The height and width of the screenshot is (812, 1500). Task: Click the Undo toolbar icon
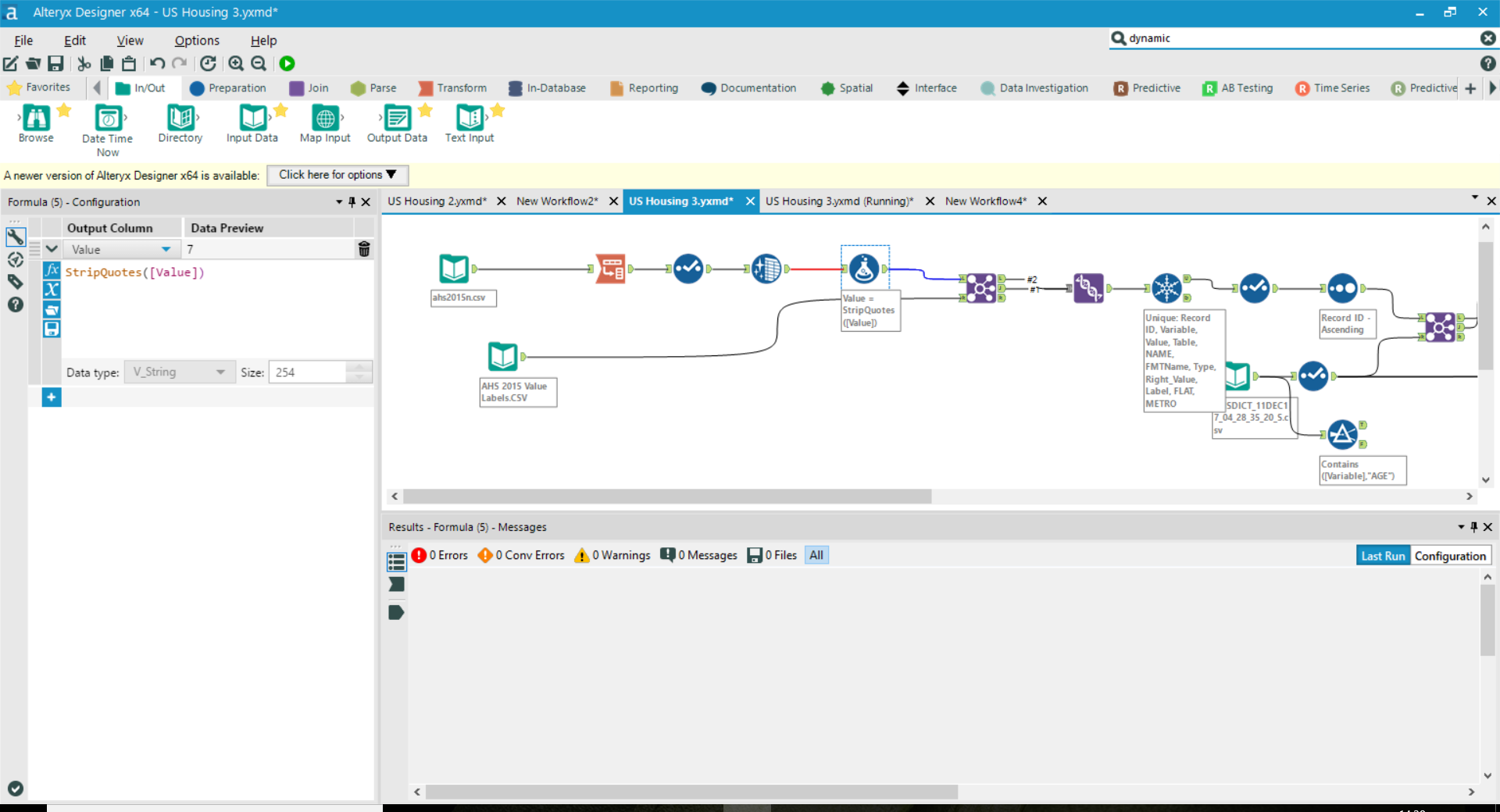(x=158, y=64)
